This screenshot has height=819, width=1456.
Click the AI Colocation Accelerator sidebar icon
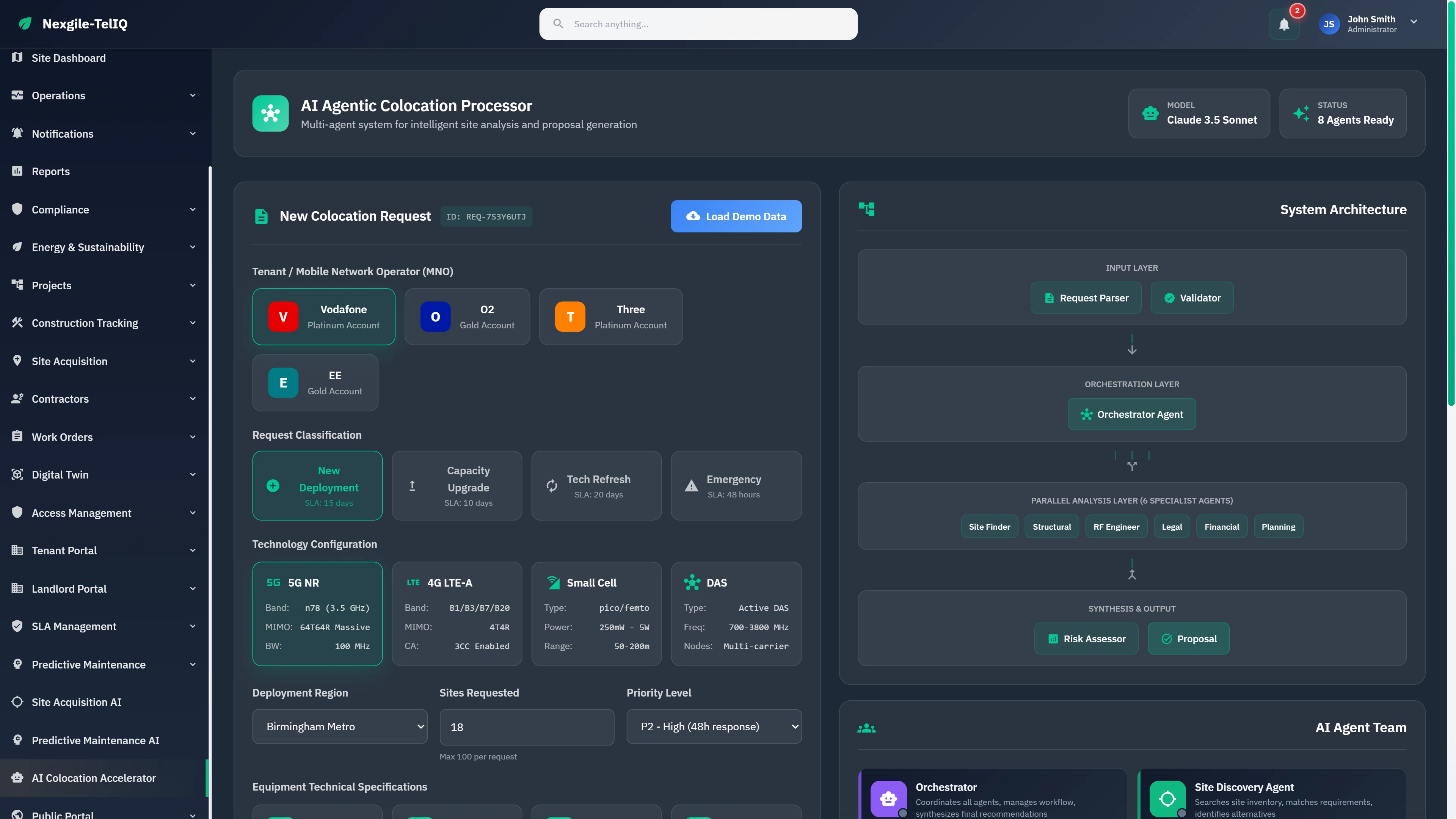click(16, 778)
